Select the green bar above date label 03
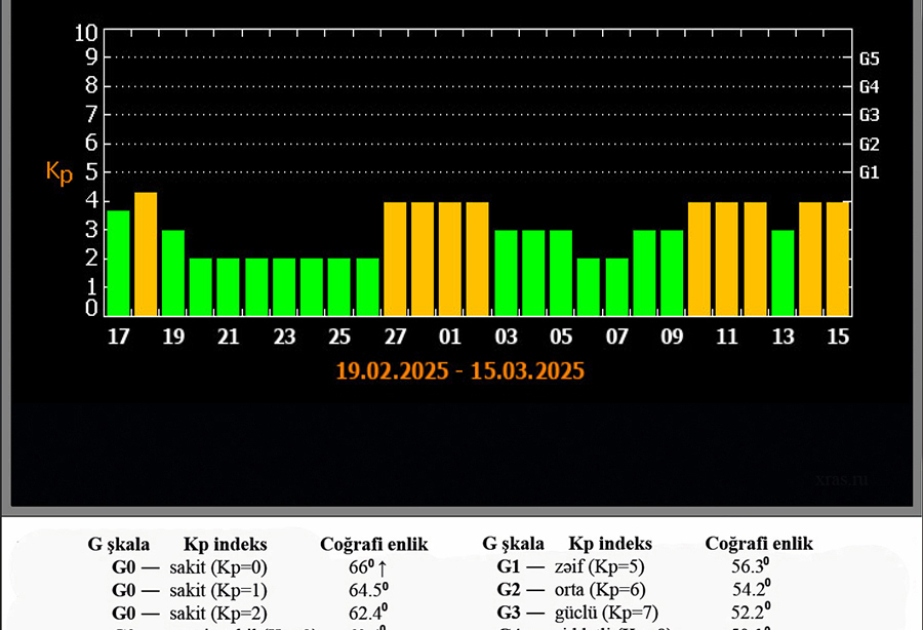 506,273
